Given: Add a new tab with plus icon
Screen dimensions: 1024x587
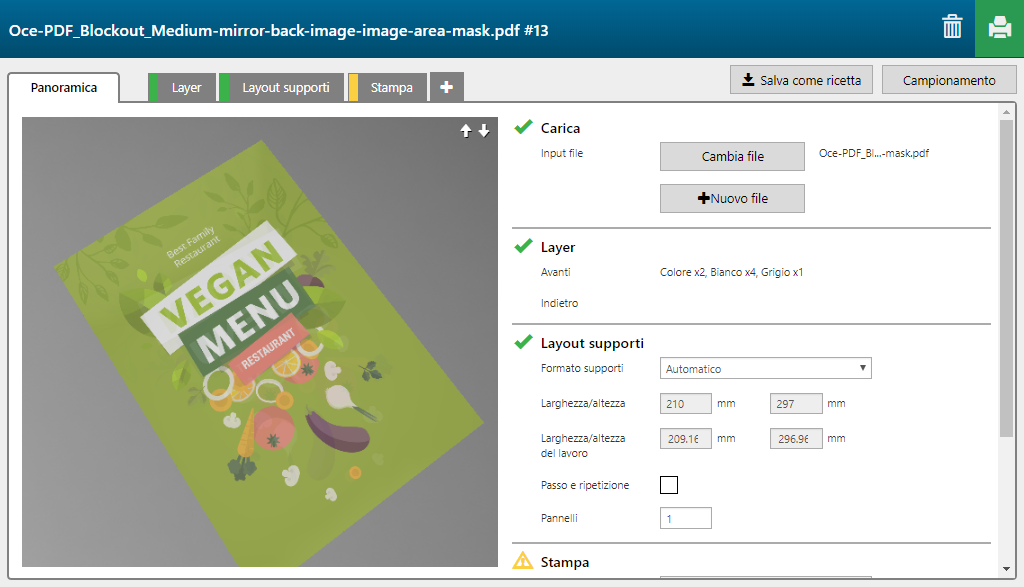Looking at the screenshot, I should click(447, 87).
